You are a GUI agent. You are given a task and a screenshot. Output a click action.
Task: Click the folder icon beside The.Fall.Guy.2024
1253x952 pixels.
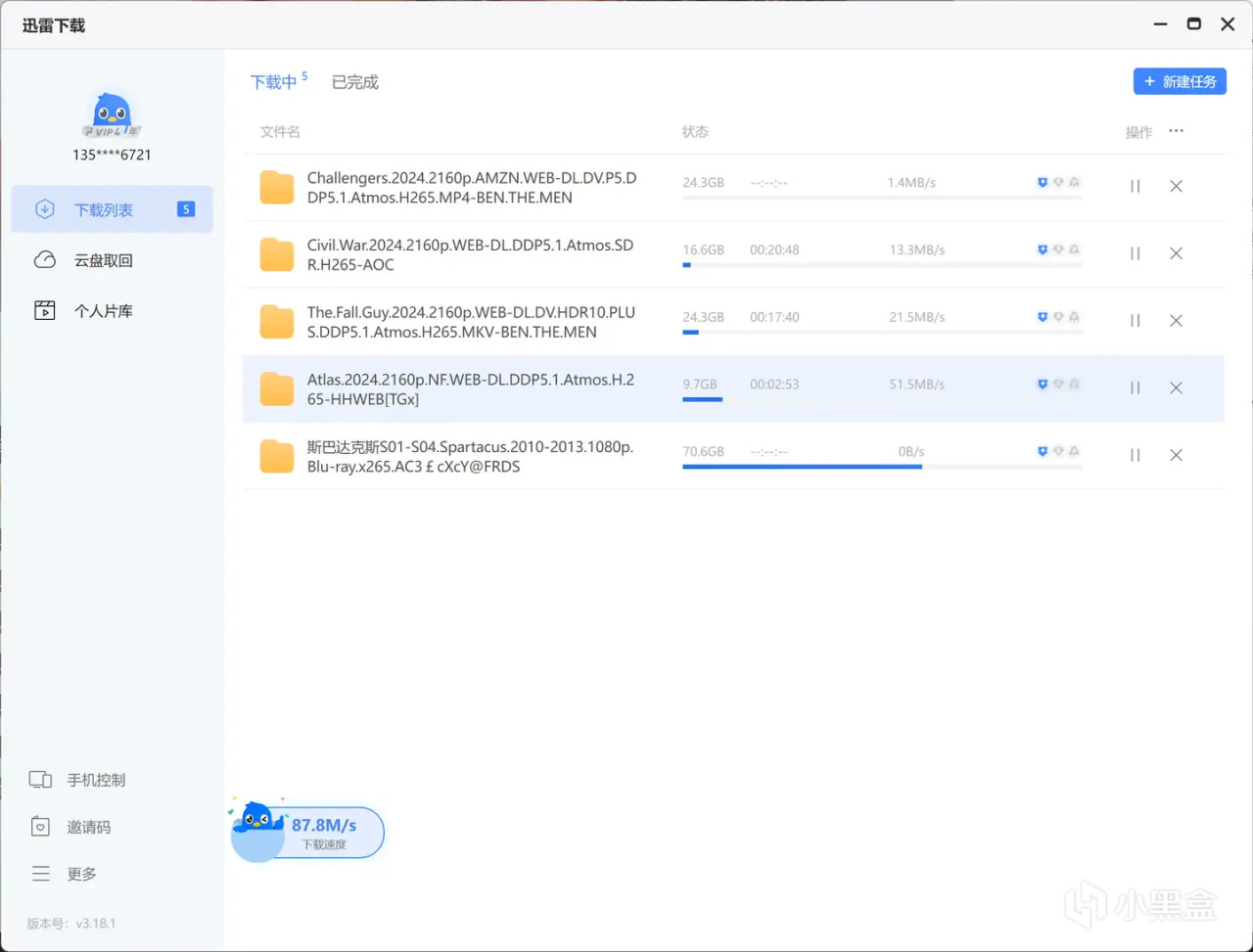(277, 322)
